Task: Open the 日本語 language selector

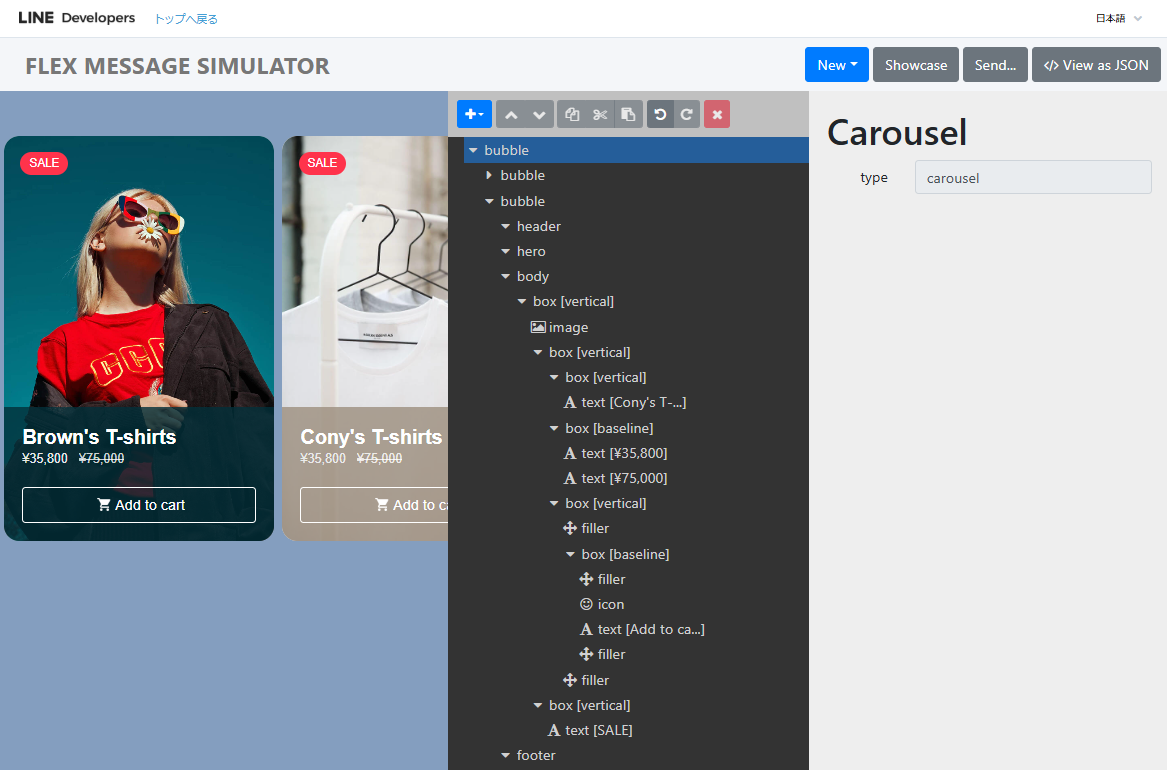Action: pyautogui.click(x=1118, y=18)
